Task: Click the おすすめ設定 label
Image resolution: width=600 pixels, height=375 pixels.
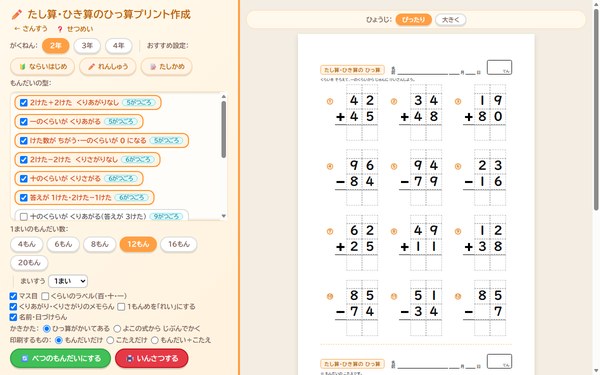Action: pyautogui.click(x=168, y=46)
